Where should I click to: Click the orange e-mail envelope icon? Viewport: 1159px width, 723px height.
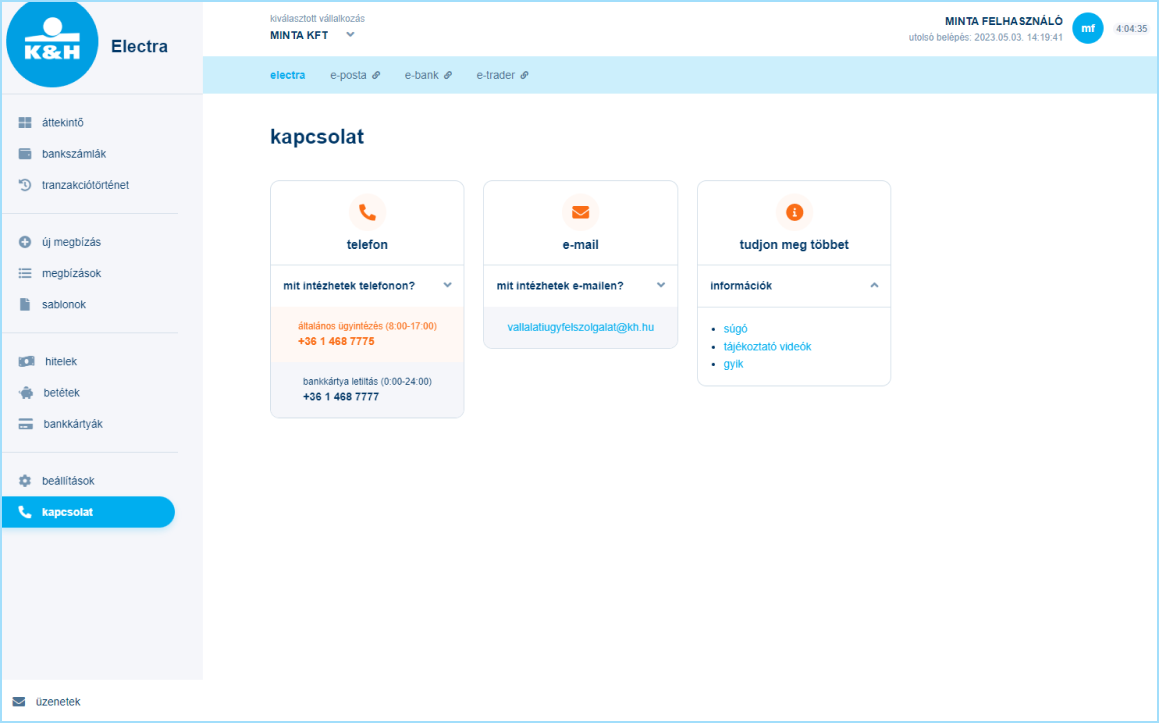pos(580,212)
